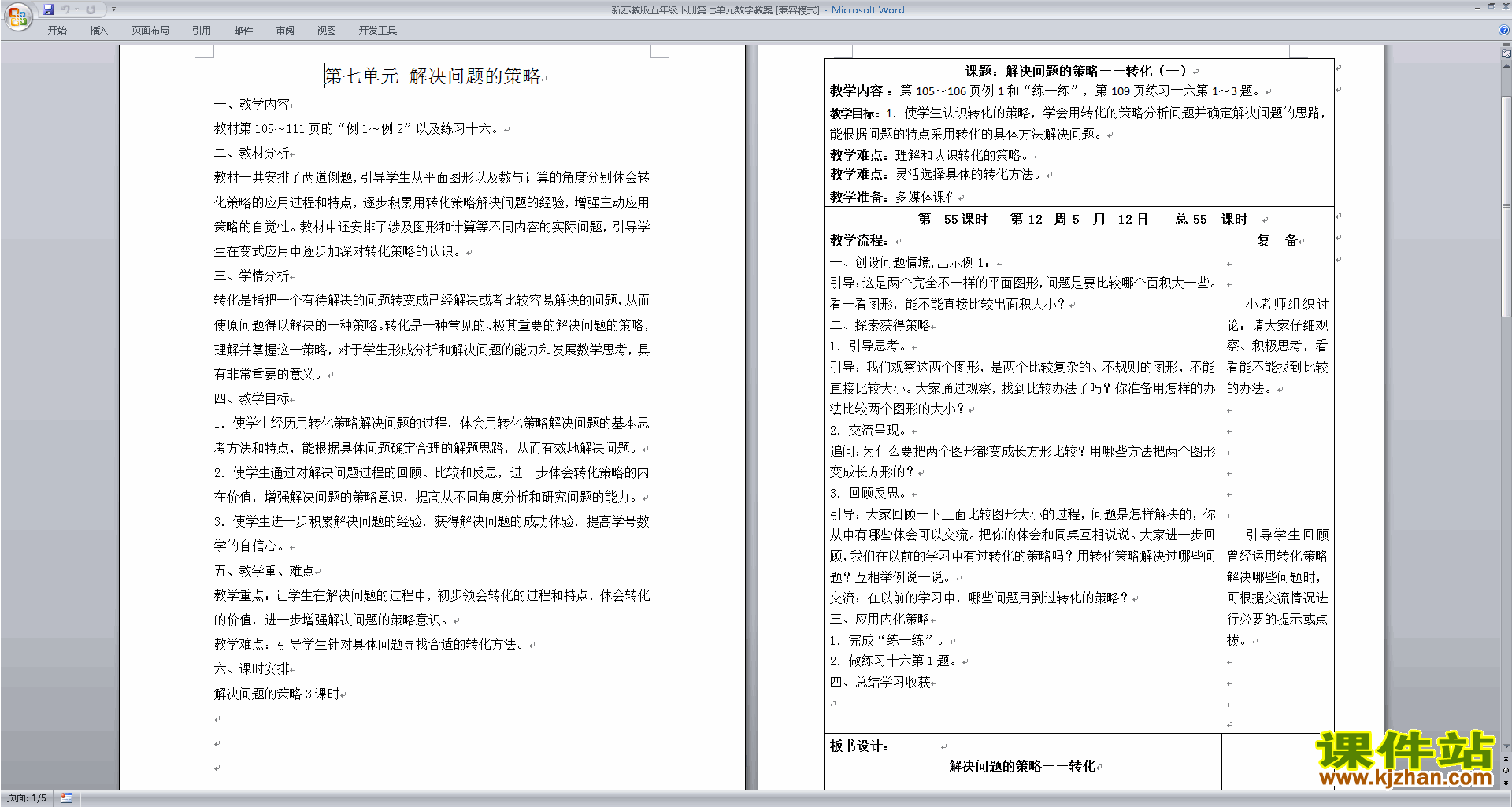Image resolution: width=1512 pixels, height=807 pixels.
Task: Switch to the 页面布局 tab
Action: pos(150,31)
